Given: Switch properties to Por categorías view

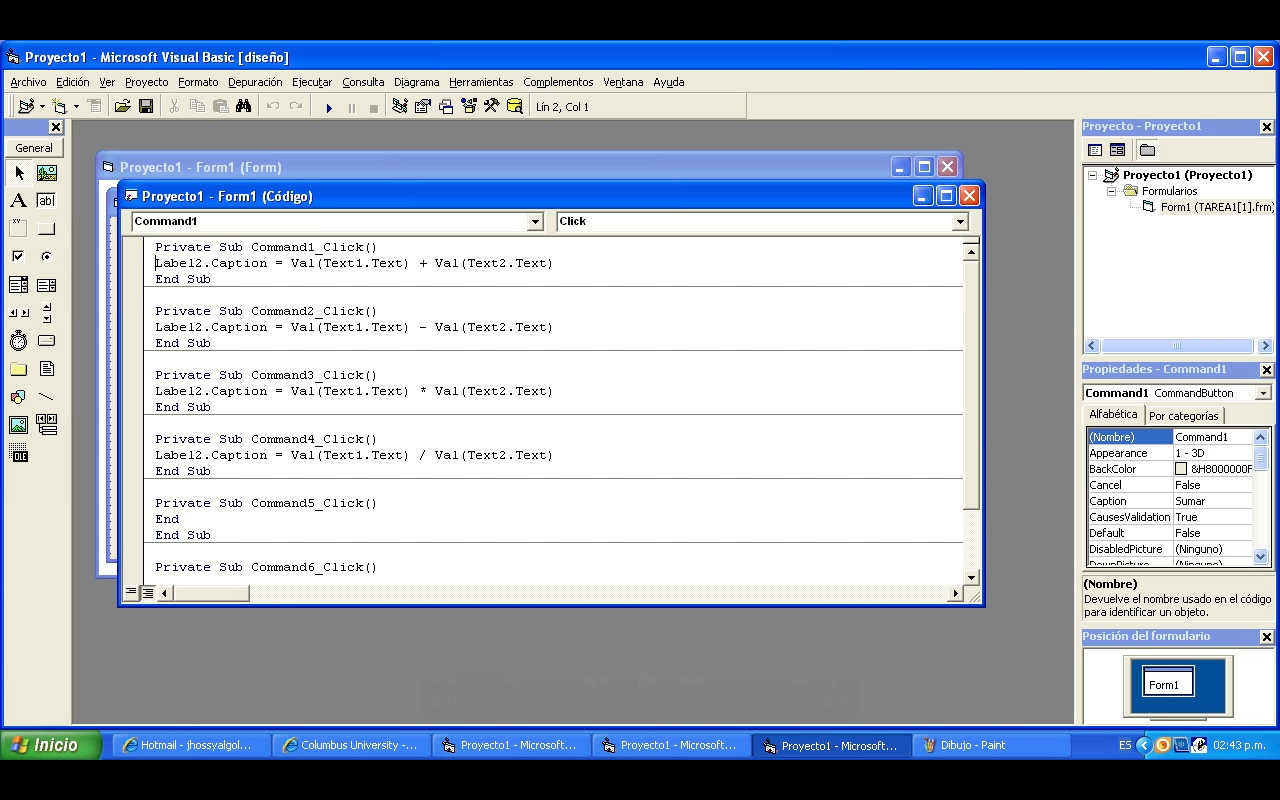Looking at the screenshot, I should (1184, 414).
